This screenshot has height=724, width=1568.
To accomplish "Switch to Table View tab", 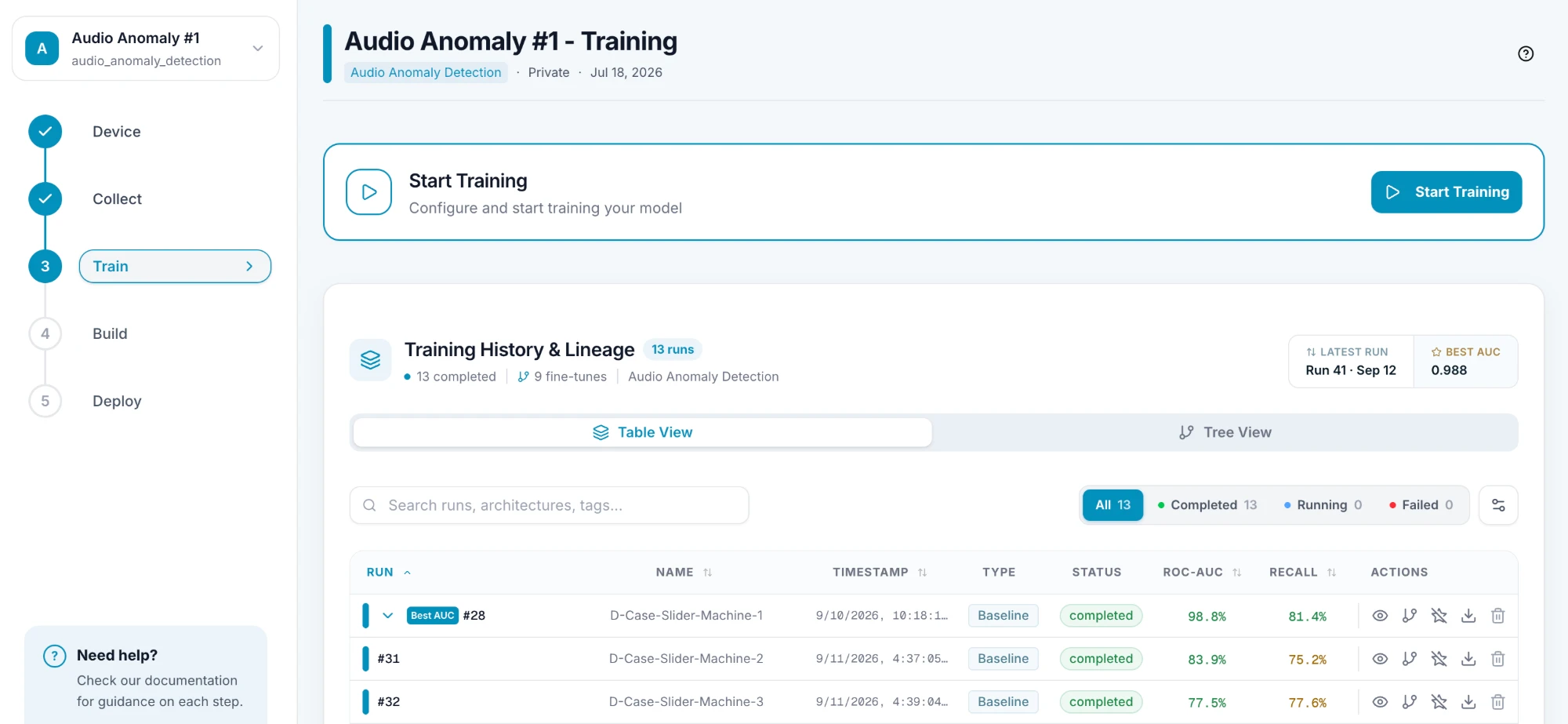I will (643, 432).
